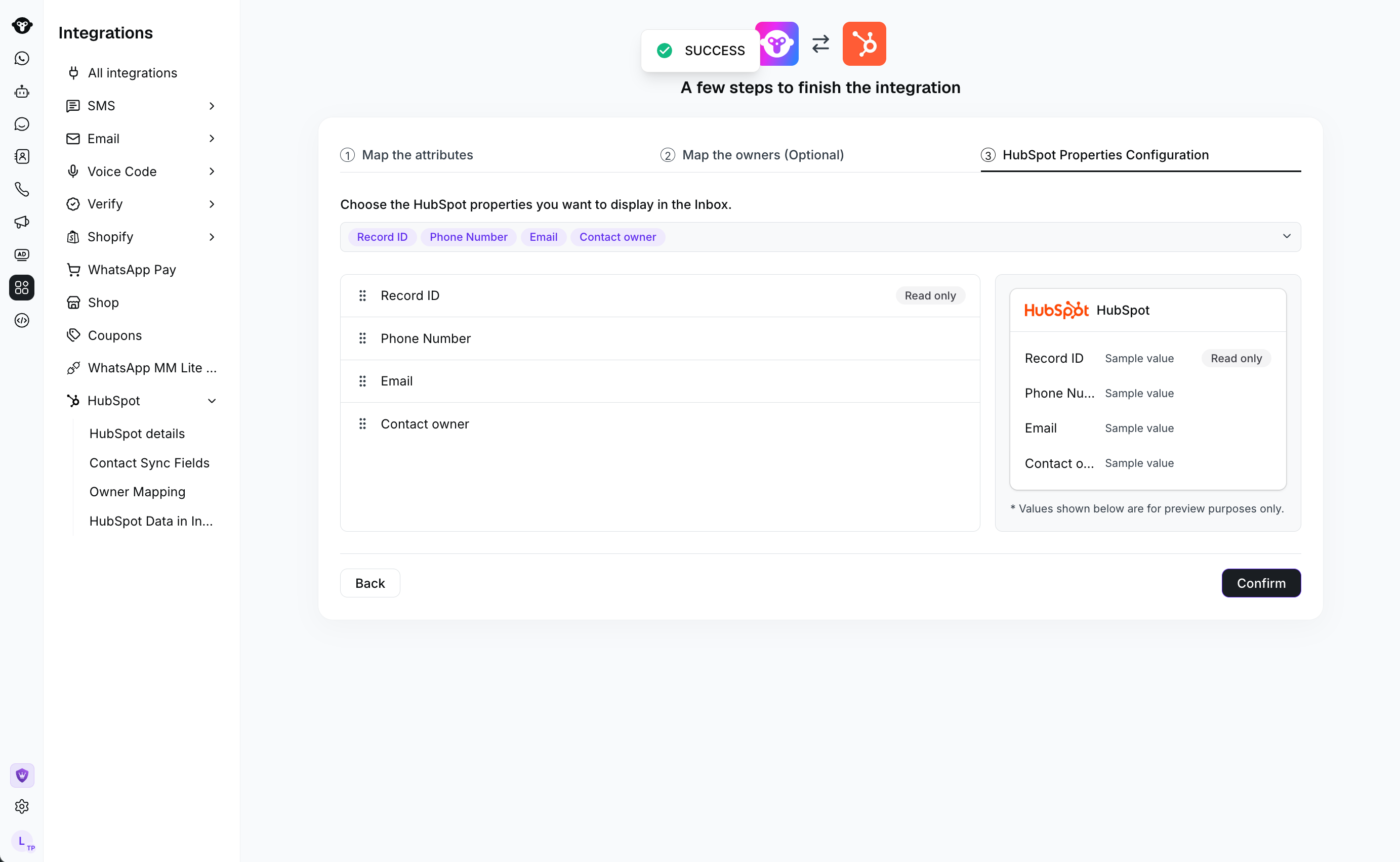Click the purple shield badge icon
The image size is (1400, 862).
click(22, 775)
